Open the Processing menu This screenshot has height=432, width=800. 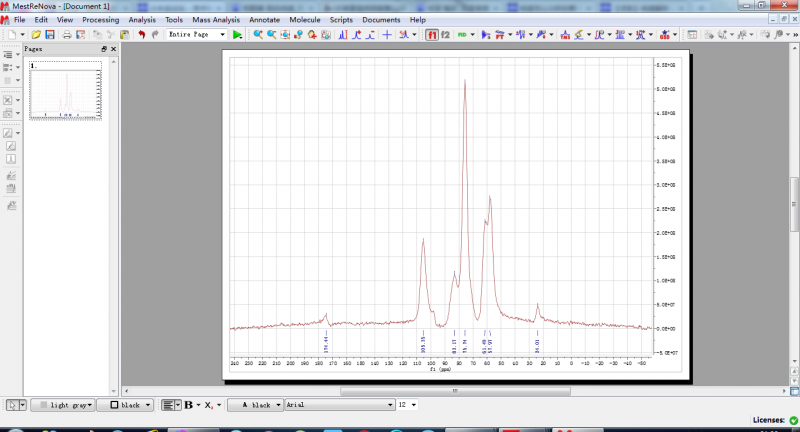pyautogui.click(x=100, y=20)
